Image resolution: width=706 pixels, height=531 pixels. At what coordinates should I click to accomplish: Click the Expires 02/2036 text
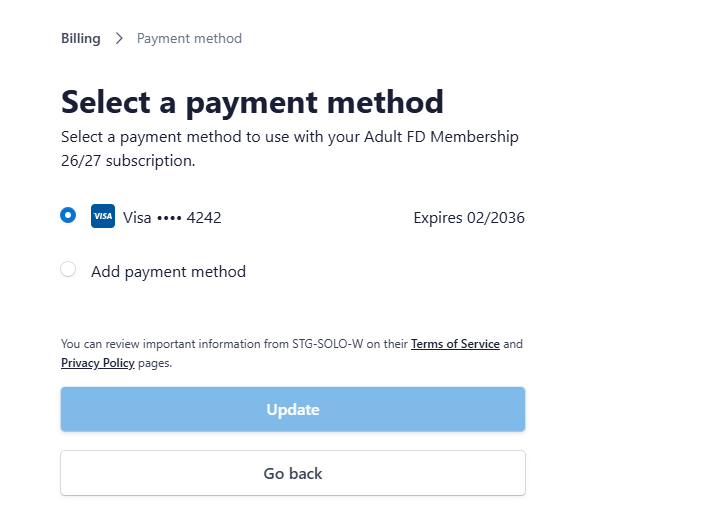tap(469, 217)
